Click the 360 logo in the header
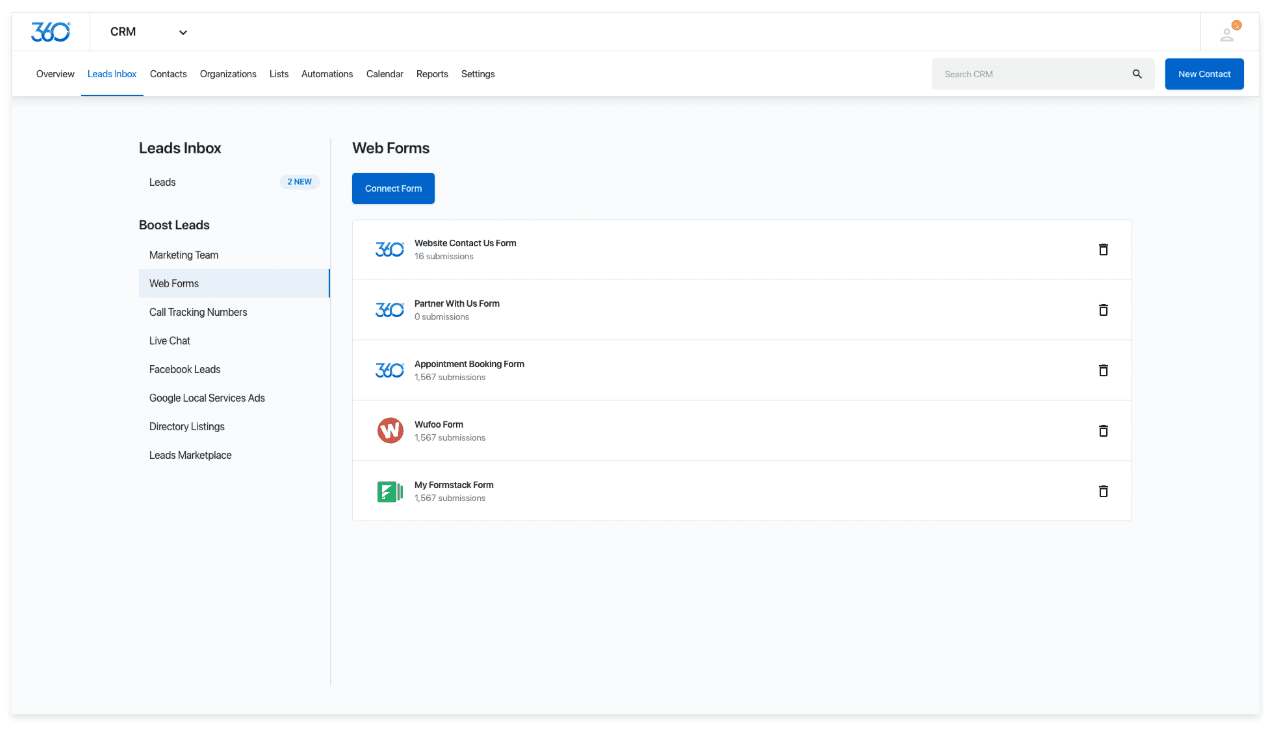1276x730 pixels. coord(50,32)
